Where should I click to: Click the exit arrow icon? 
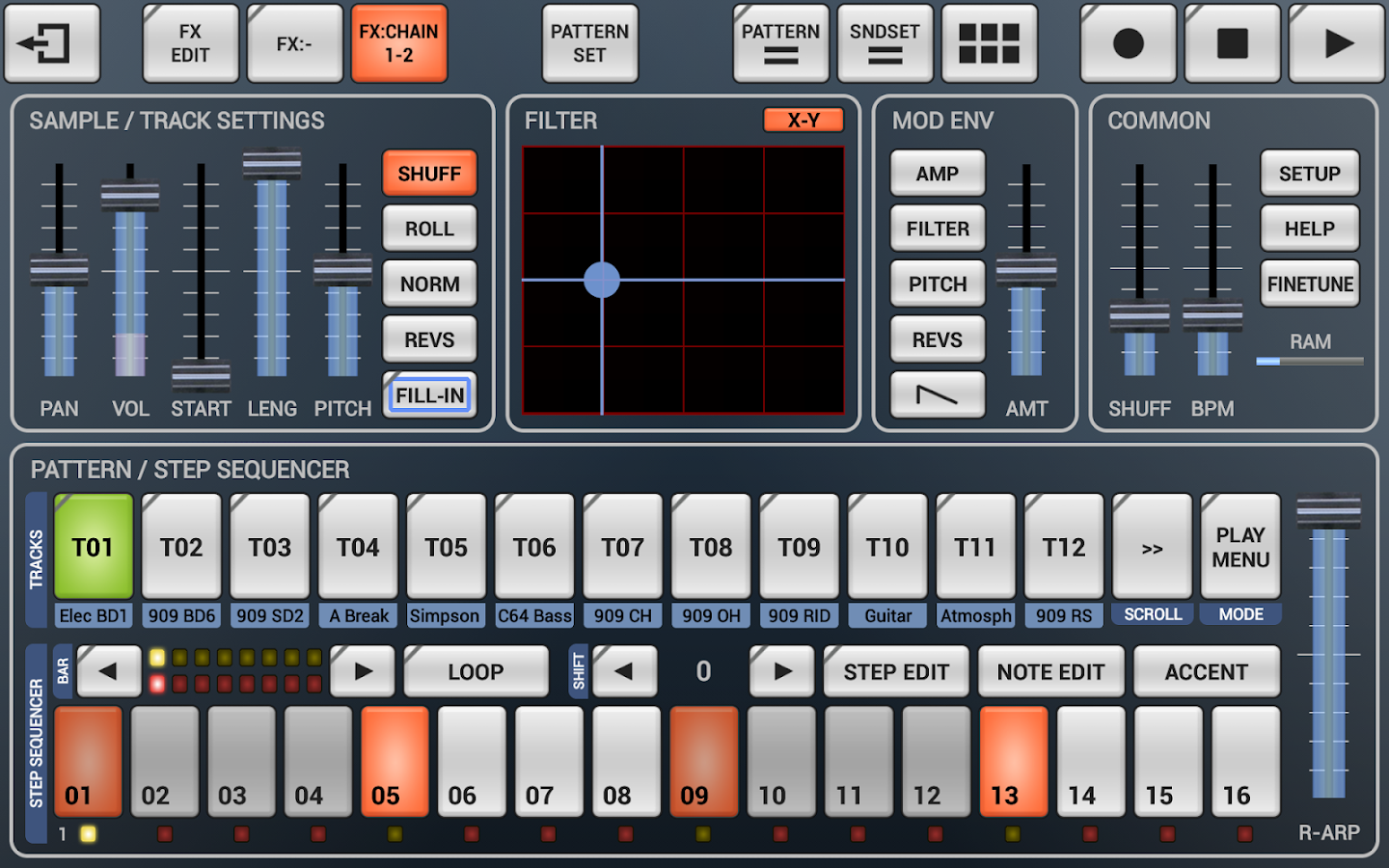52,43
